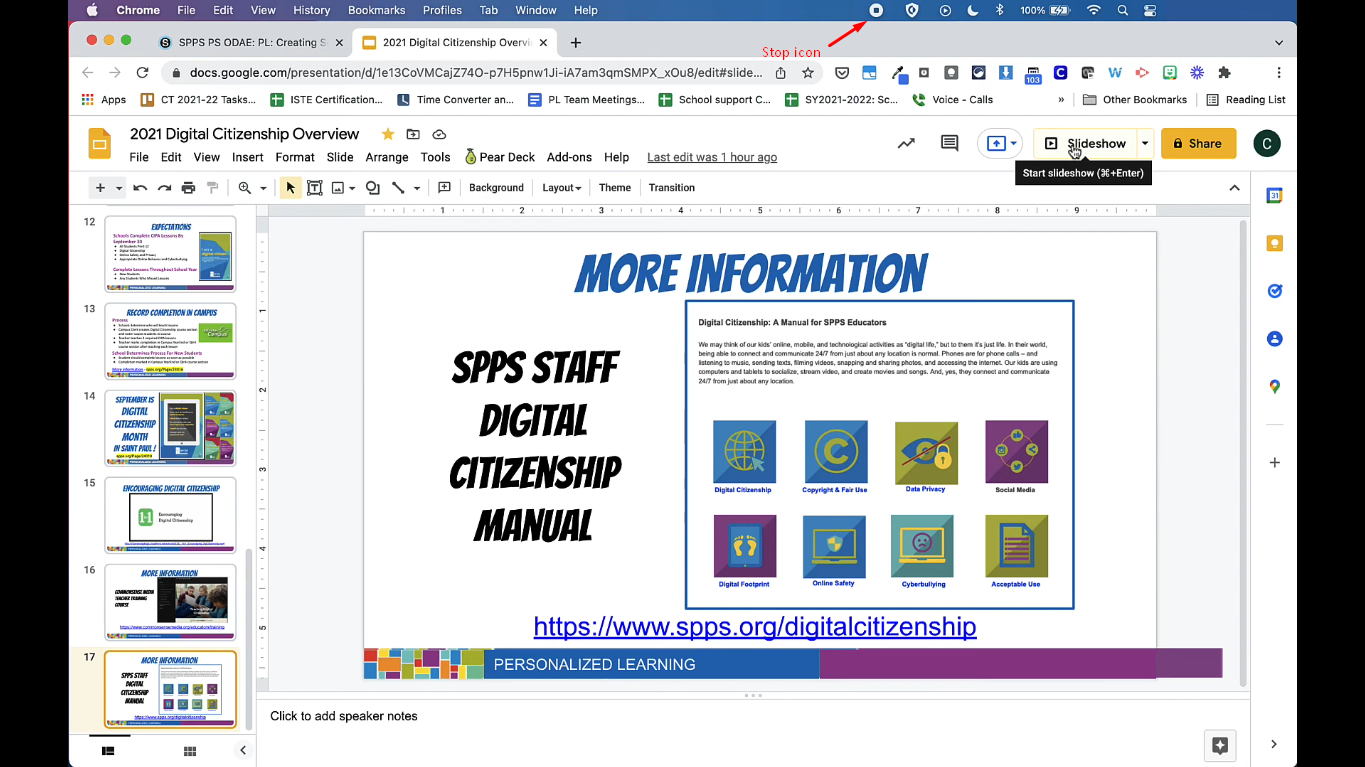Collapse the slide filmstrip panel
Image resolution: width=1365 pixels, height=767 pixels.
point(242,750)
